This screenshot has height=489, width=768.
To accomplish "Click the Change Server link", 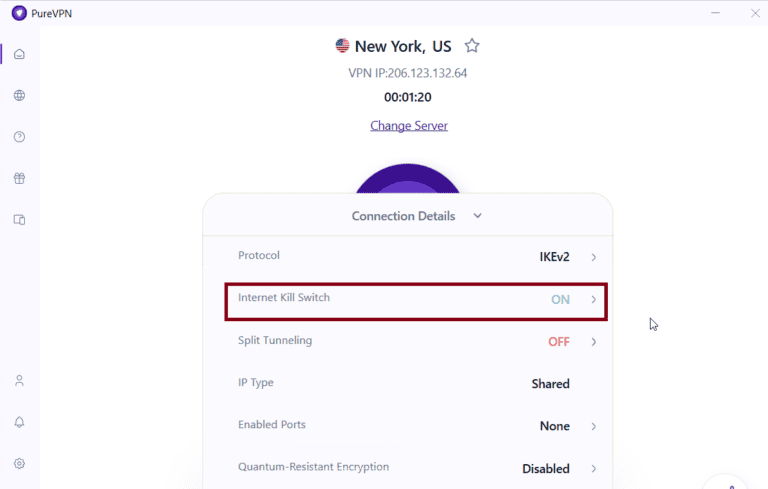I will [409, 126].
